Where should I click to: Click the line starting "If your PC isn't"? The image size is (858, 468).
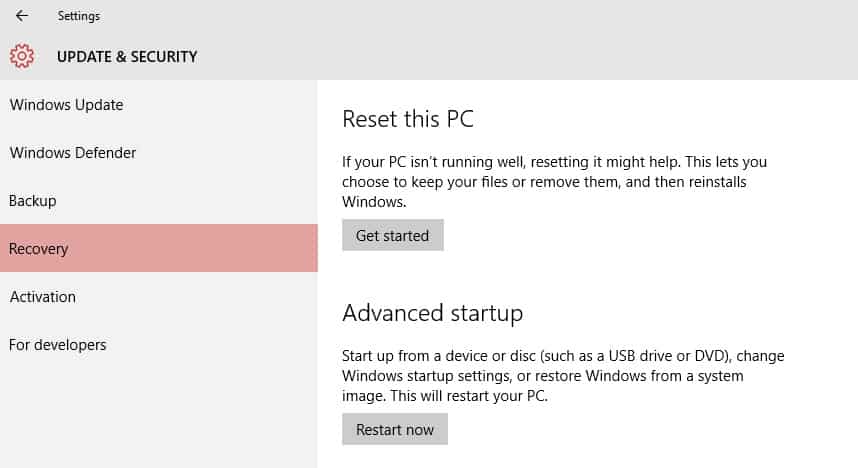(x=554, y=162)
